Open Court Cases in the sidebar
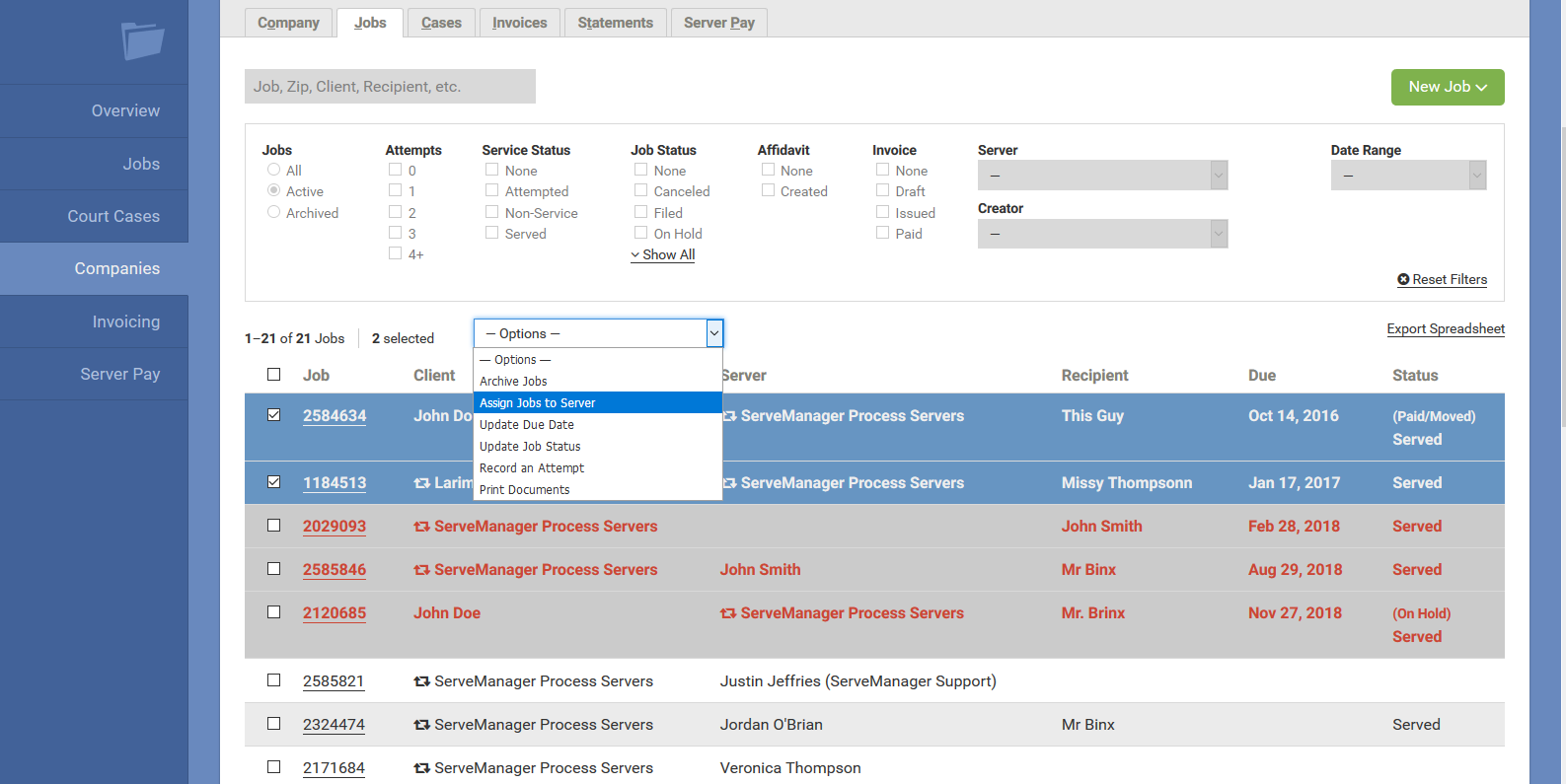 (113, 216)
